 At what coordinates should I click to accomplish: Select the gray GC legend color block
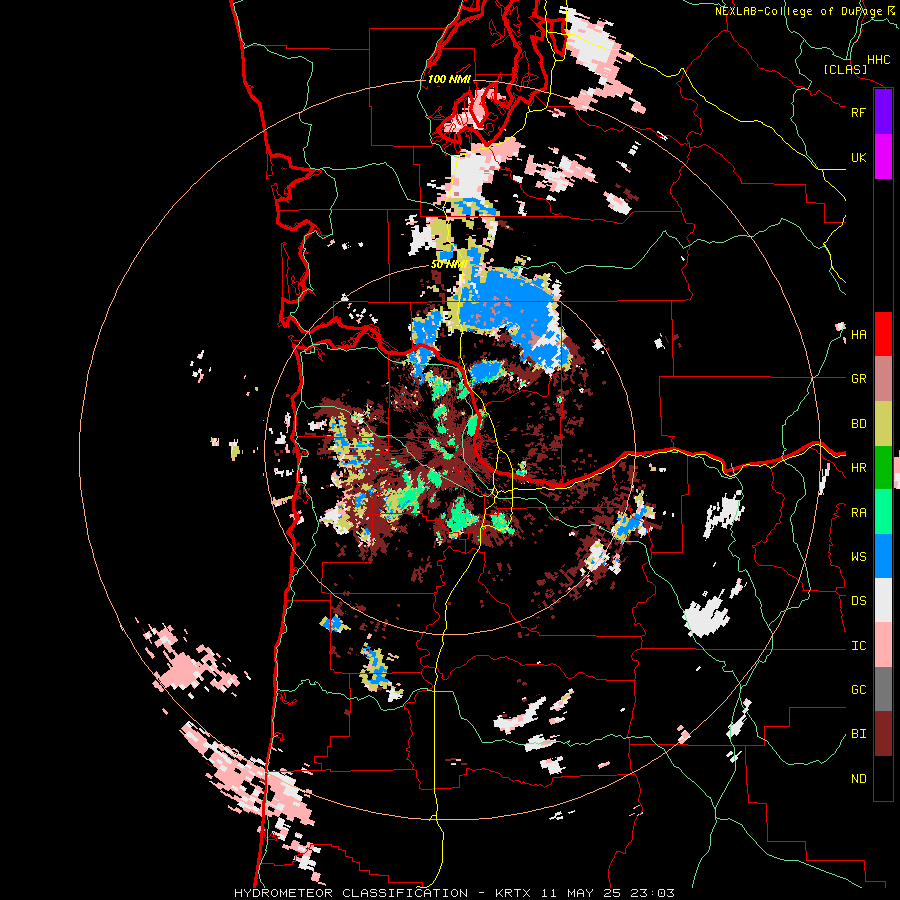pyautogui.click(x=883, y=689)
